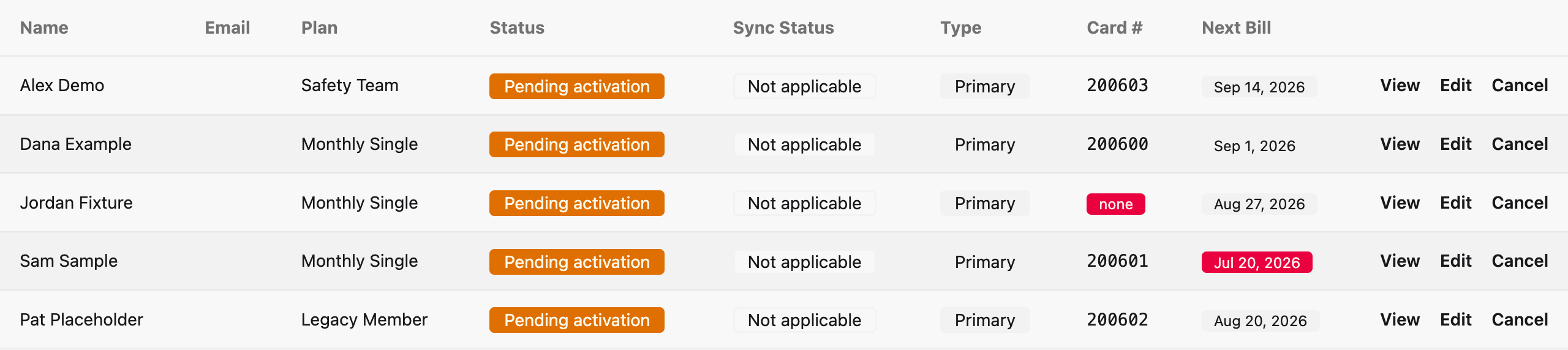
Task: Click the Type column header
Action: pos(961,28)
